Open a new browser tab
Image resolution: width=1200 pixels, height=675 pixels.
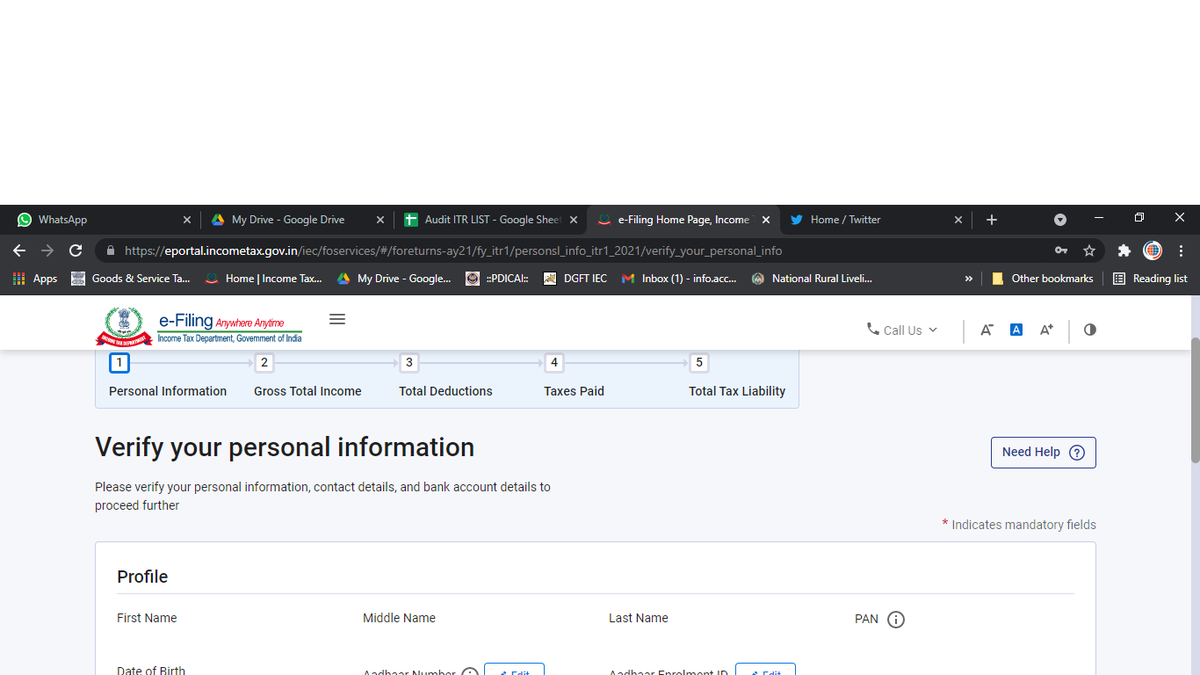991,220
